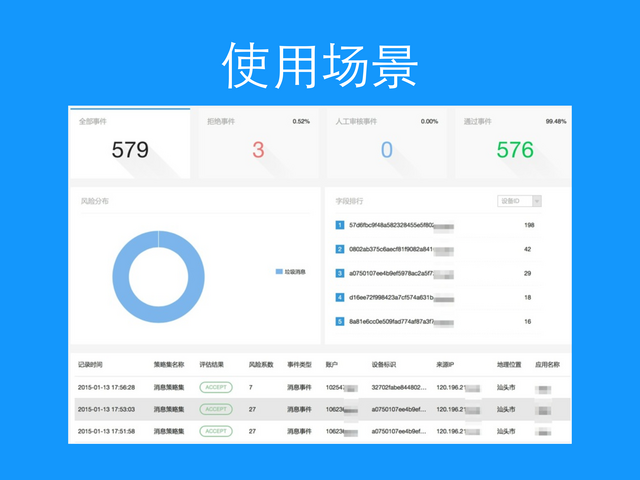The width and height of the screenshot is (640, 480).
Task: Select device ID starting with d16ee72f998423
Action: click(391, 297)
